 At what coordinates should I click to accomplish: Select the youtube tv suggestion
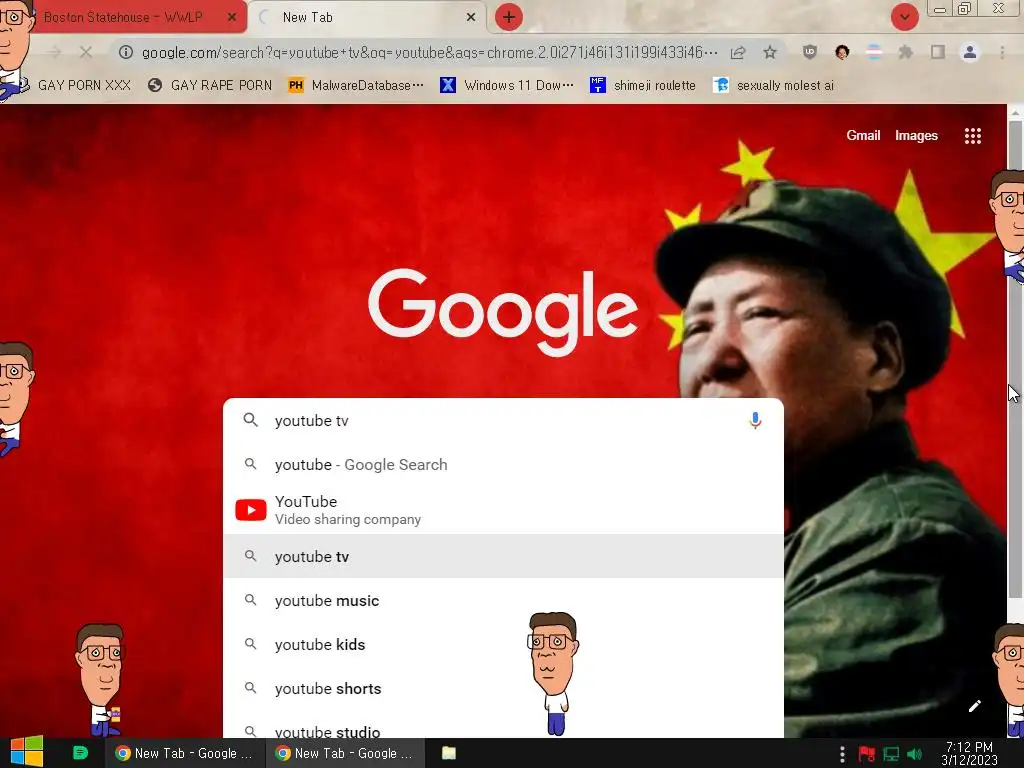point(503,556)
